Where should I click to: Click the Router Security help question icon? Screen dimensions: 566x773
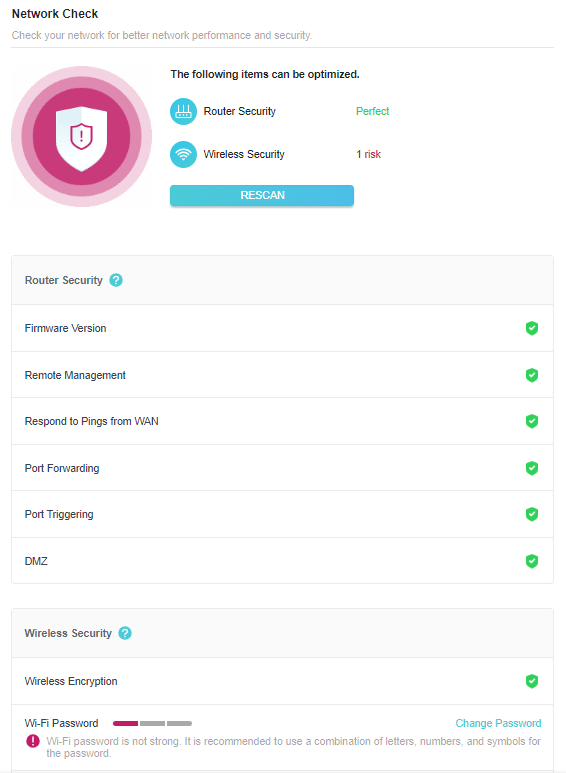click(116, 280)
